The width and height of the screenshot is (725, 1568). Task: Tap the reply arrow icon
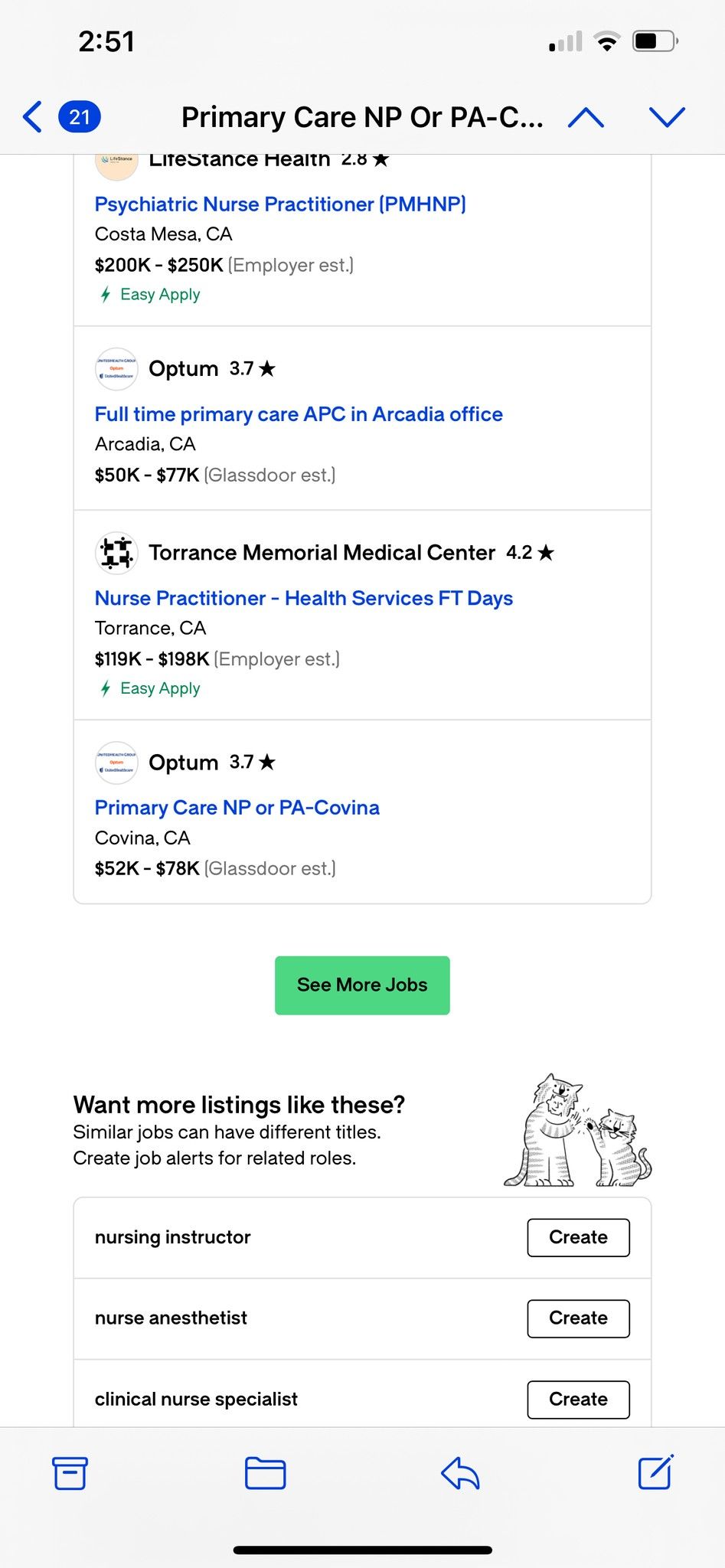(460, 1473)
